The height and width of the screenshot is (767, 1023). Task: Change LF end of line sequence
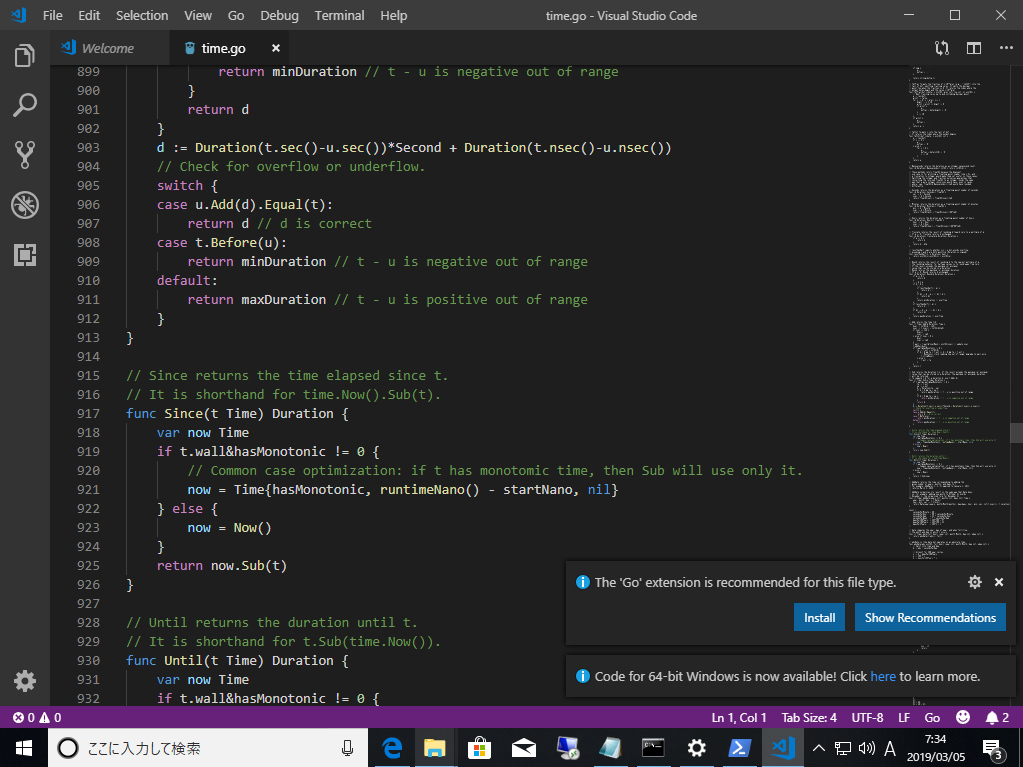tap(904, 717)
